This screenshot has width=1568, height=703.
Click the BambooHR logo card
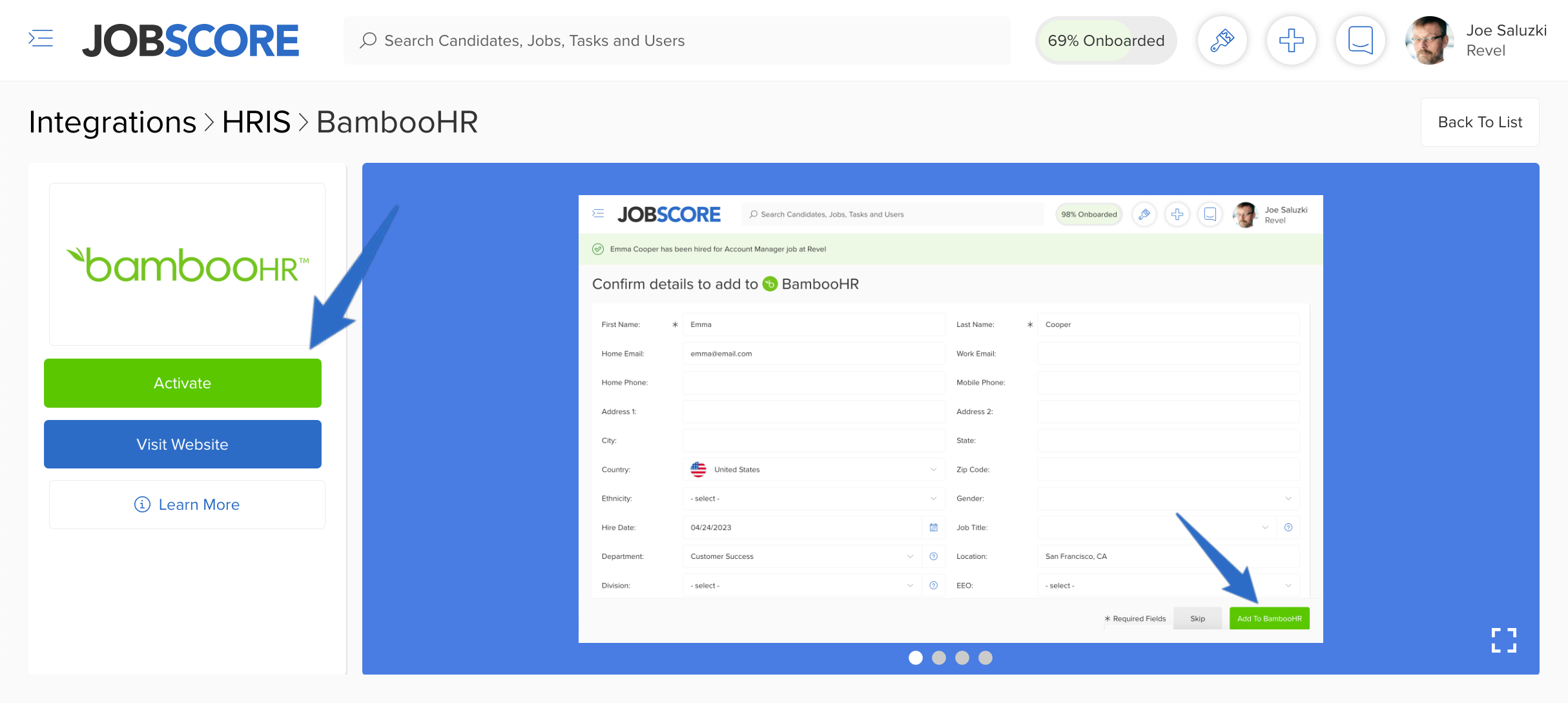187,264
